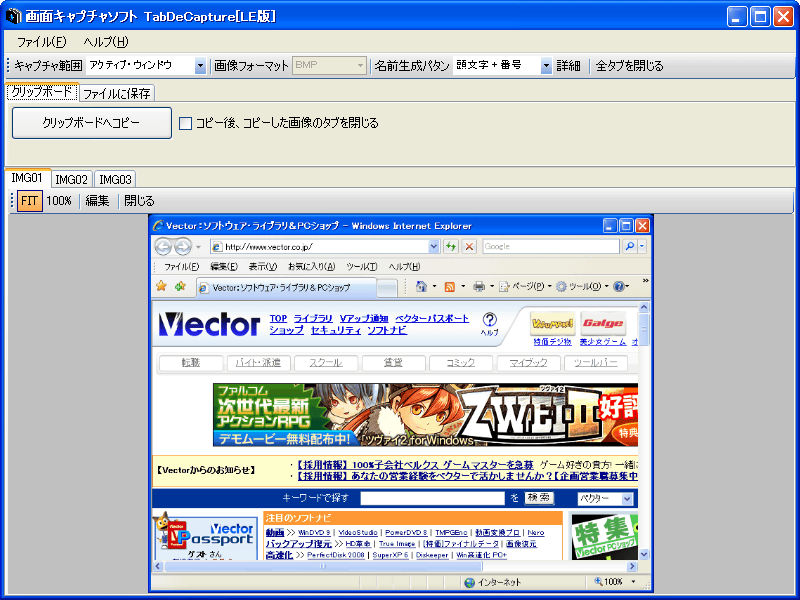The width and height of the screenshot is (800, 600).
Task: Click the クリップボードへコピー button
Action: 92,122
